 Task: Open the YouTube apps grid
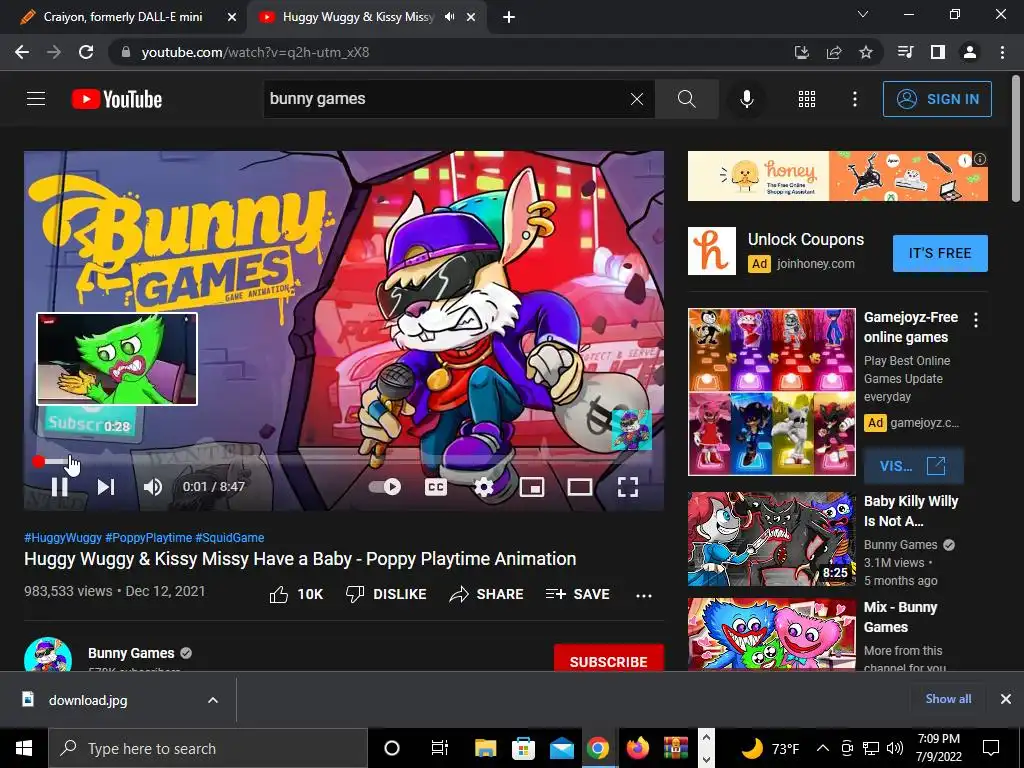pos(807,99)
